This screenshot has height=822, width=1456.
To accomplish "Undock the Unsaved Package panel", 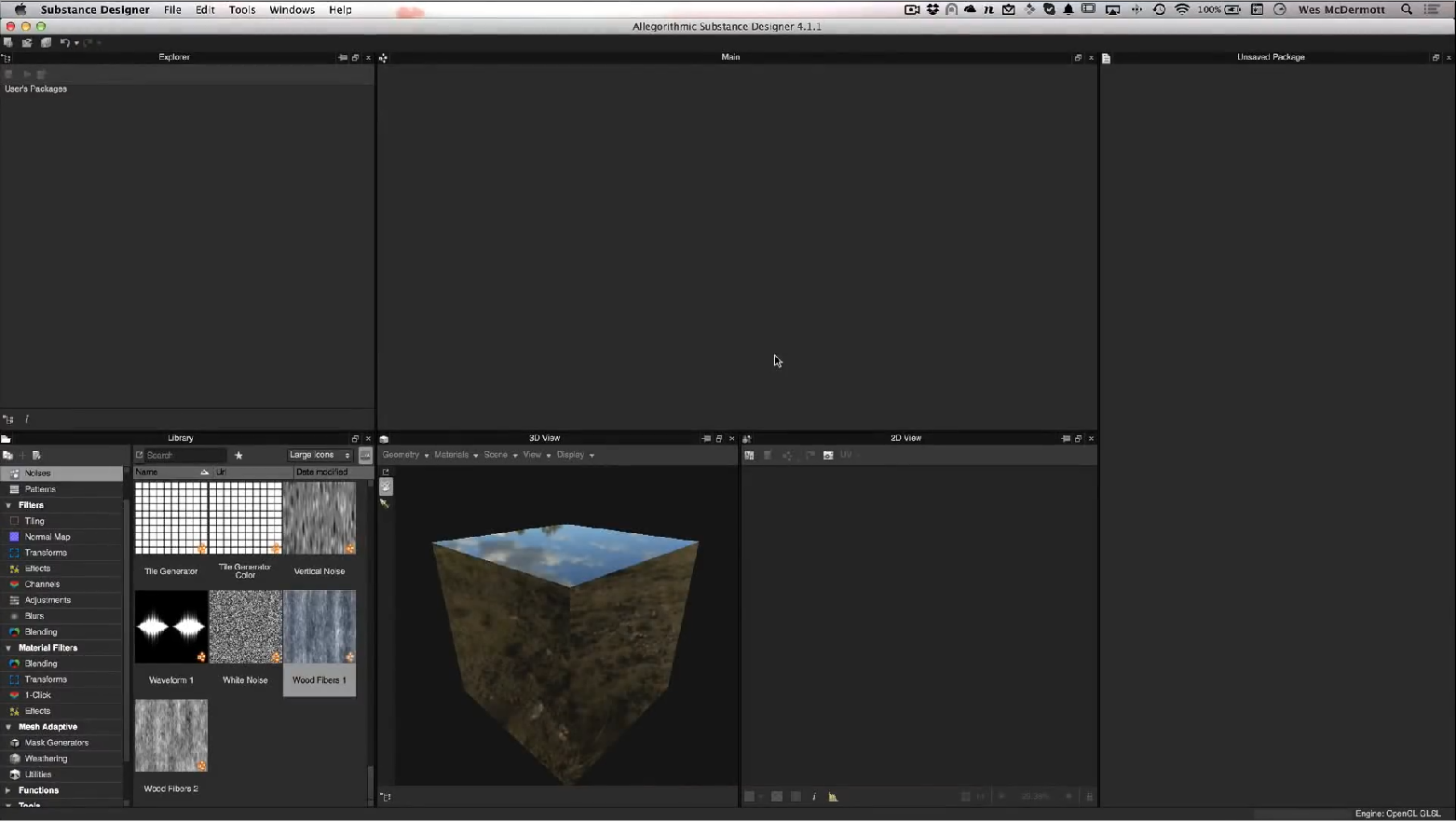I will click(1436, 58).
